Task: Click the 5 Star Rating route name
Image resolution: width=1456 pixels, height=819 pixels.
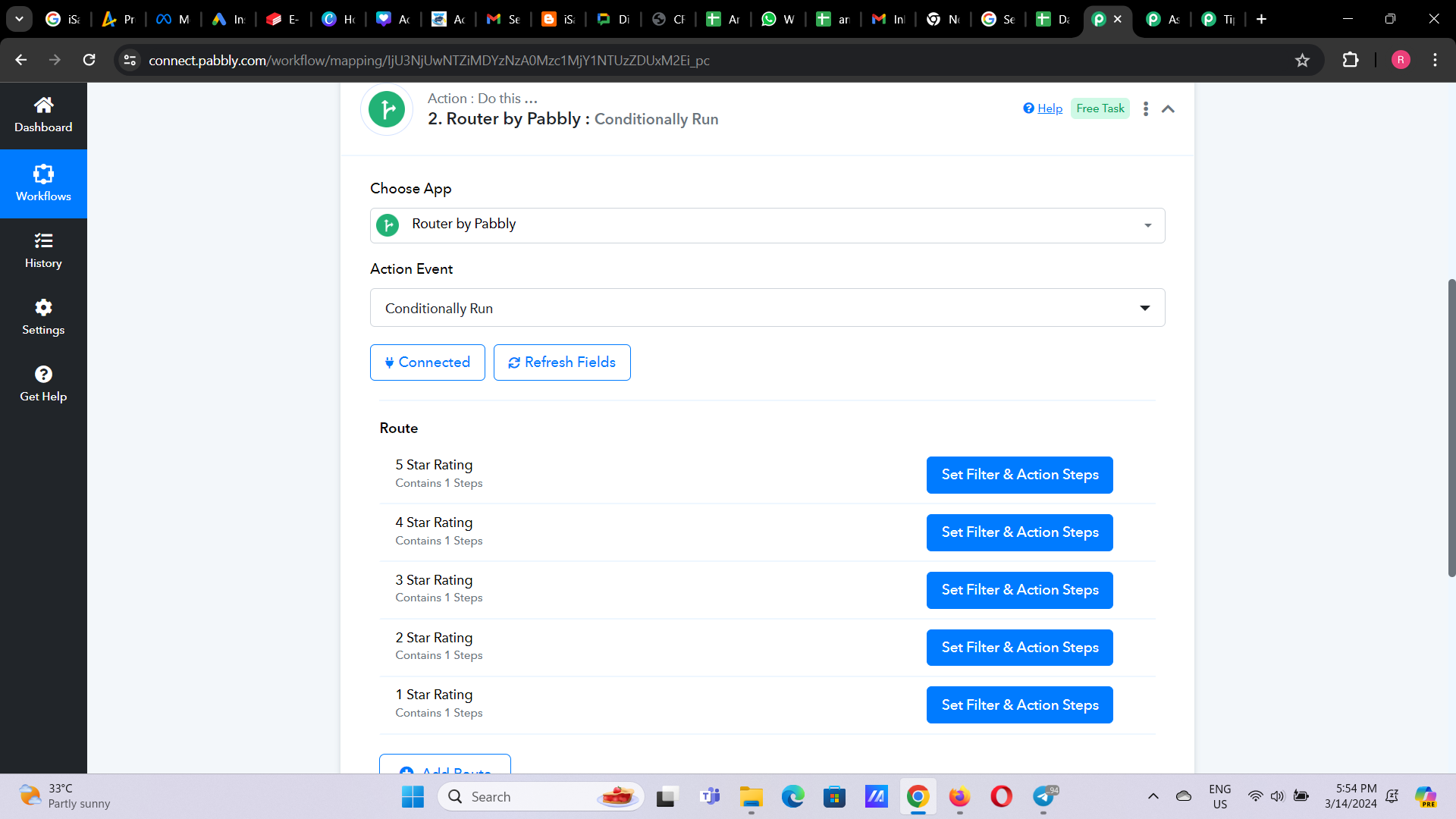Action: click(x=434, y=465)
